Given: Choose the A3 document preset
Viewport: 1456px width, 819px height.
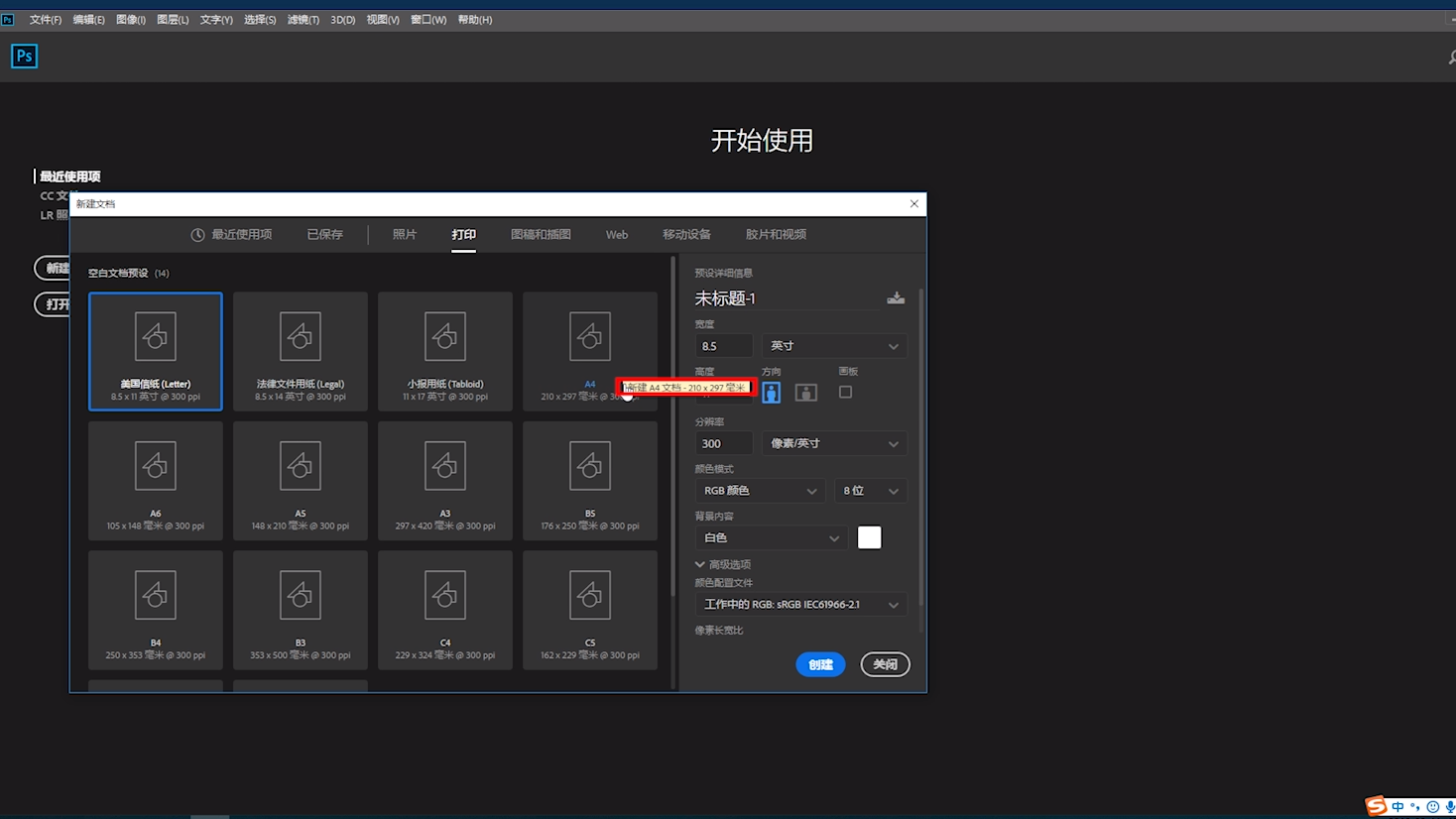Looking at the screenshot, I should coord(445,481).
